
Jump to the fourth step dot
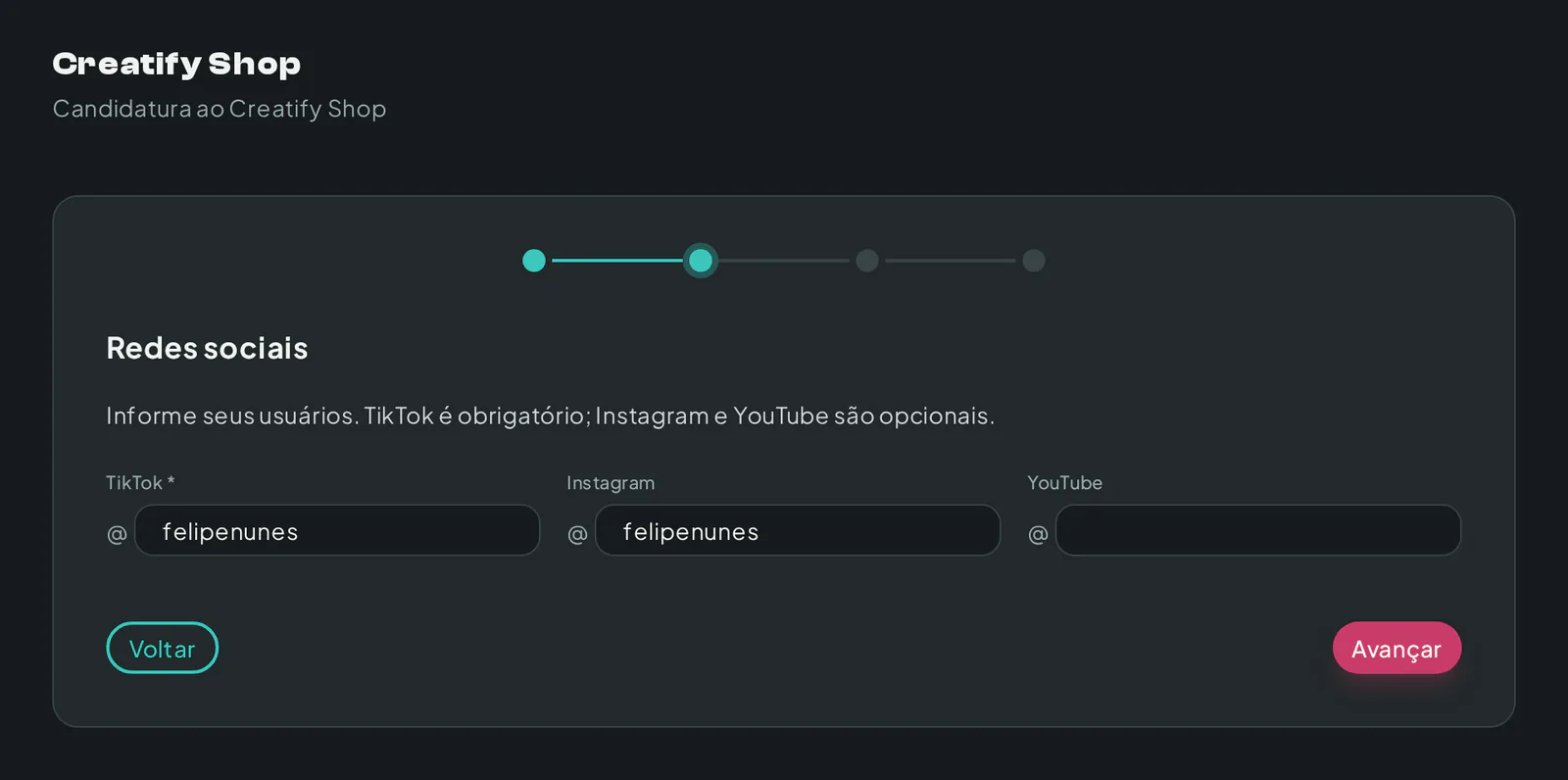click(x=1034, y=261)
